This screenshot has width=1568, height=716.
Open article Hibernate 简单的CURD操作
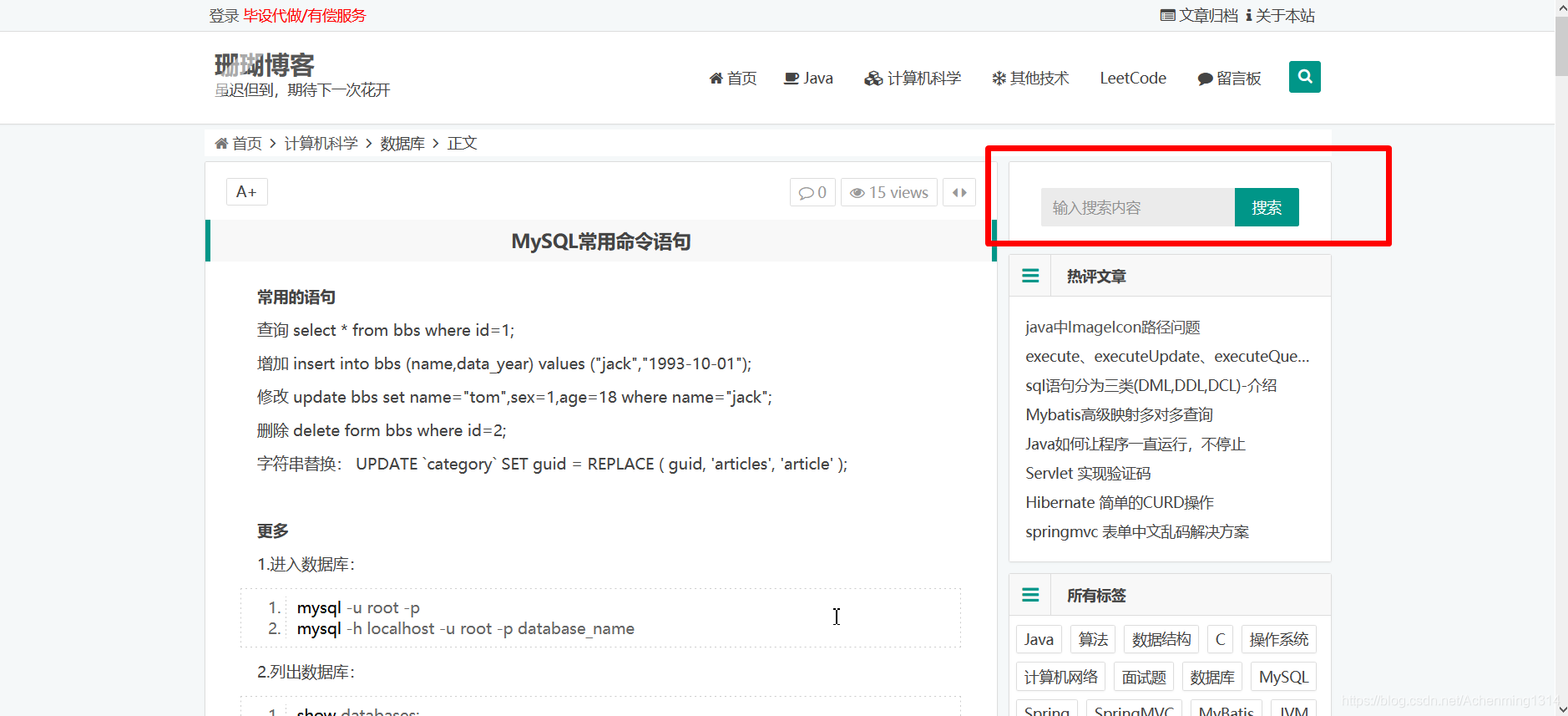[1120, 502]
